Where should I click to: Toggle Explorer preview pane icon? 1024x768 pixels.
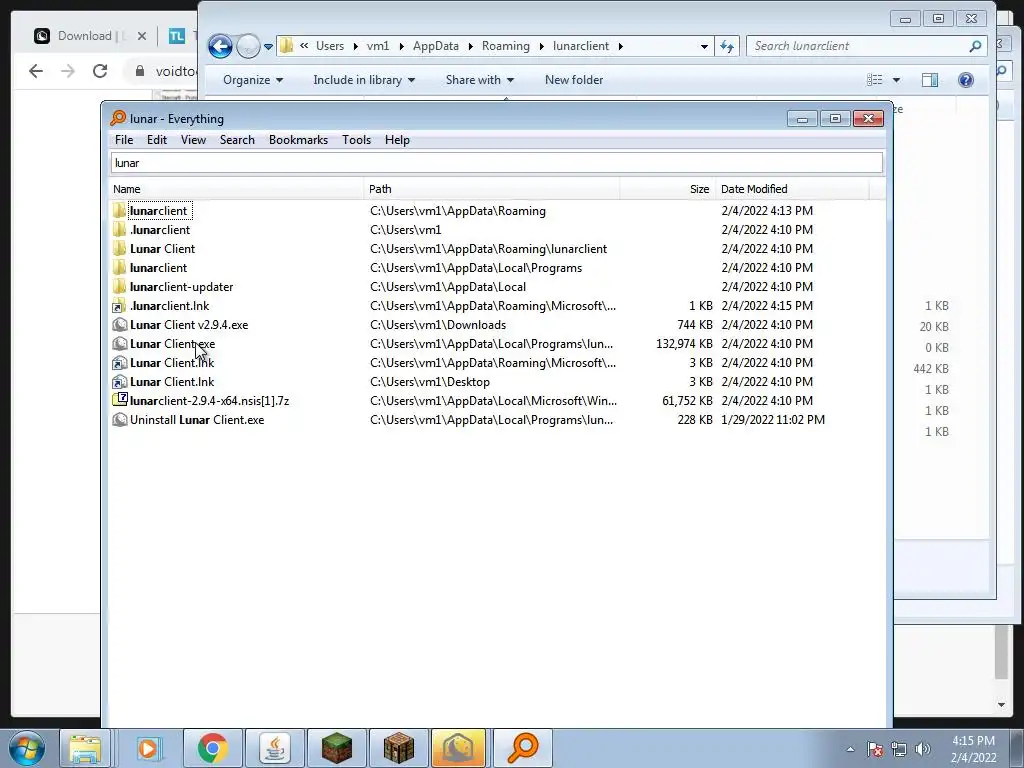(930, 80)
